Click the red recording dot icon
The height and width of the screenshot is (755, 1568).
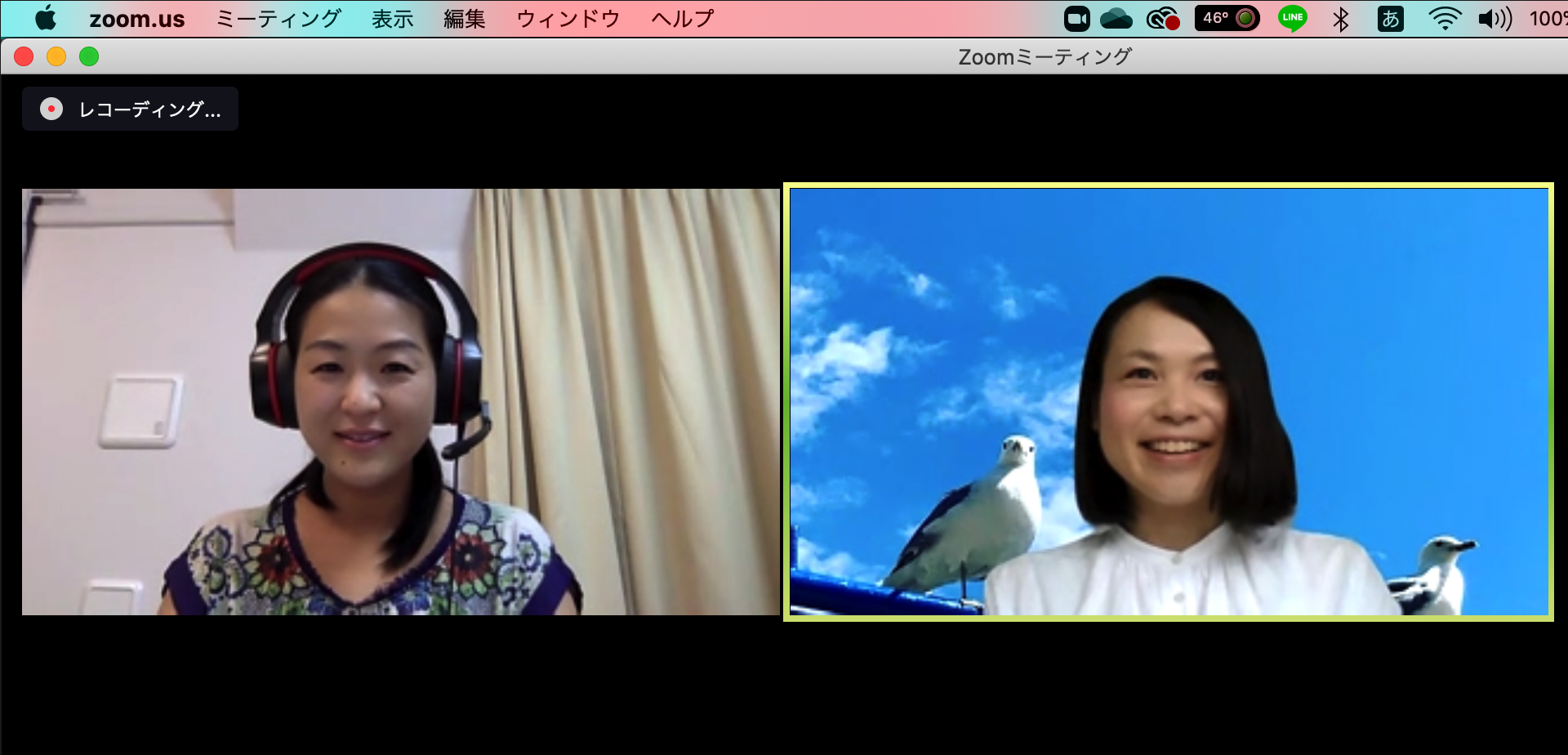(x=51, y=109)
